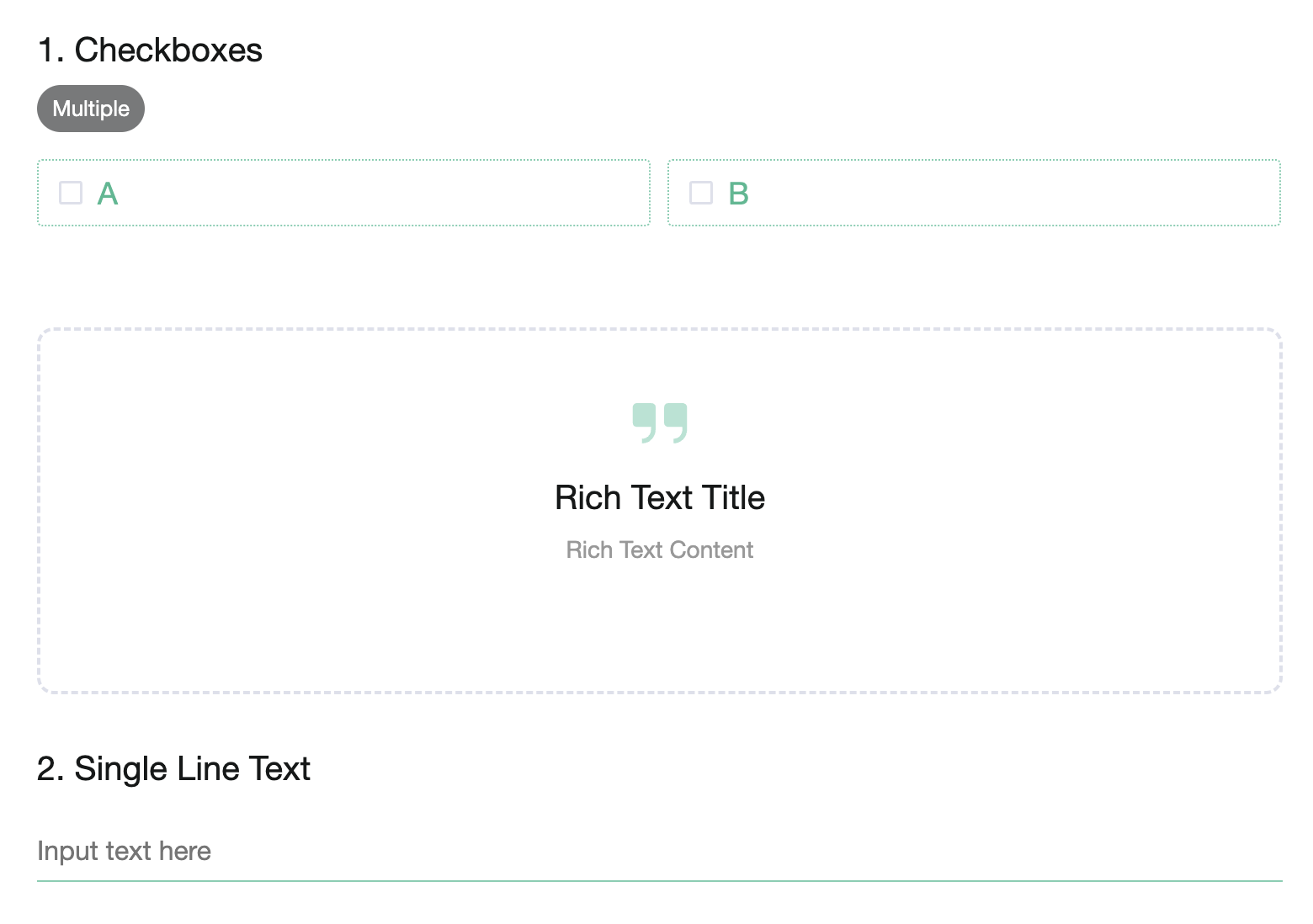This screenshot has height=924, width=1313.
Task: Click the 2. Single Line Text heading
Action: click(173, 767)
